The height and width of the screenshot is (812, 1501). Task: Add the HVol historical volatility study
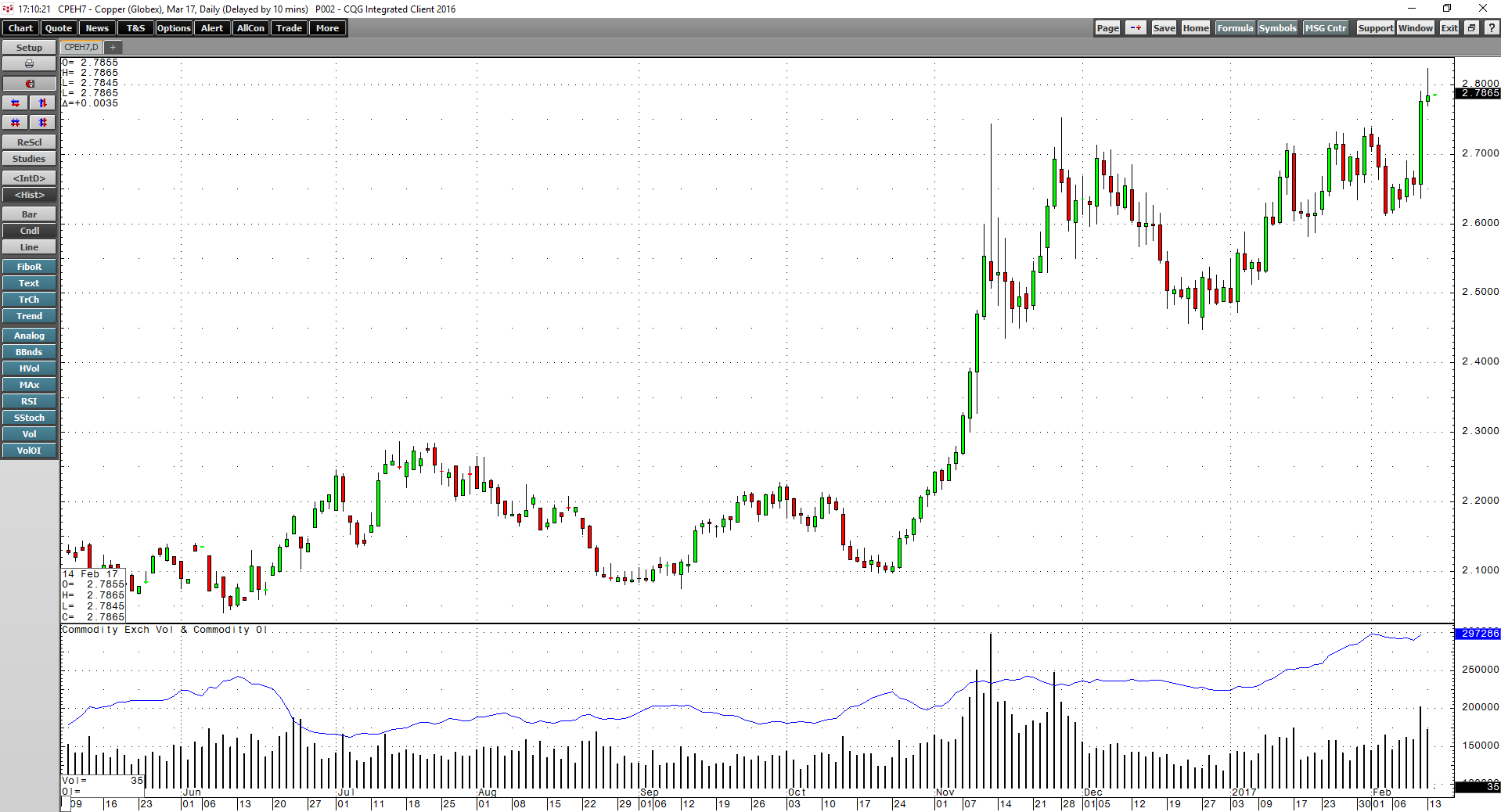click(29, 368)
